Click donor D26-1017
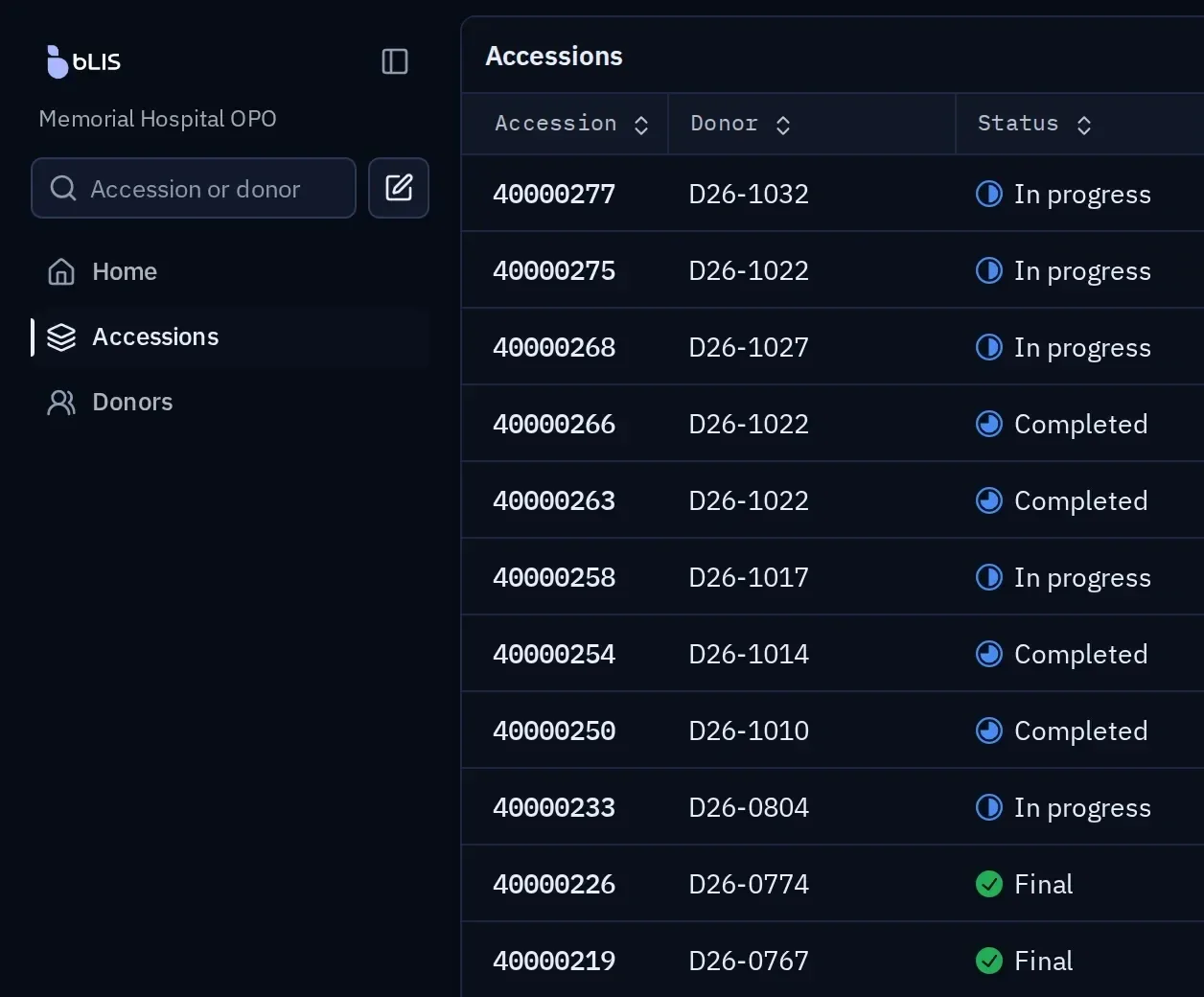 pos(749,577)
